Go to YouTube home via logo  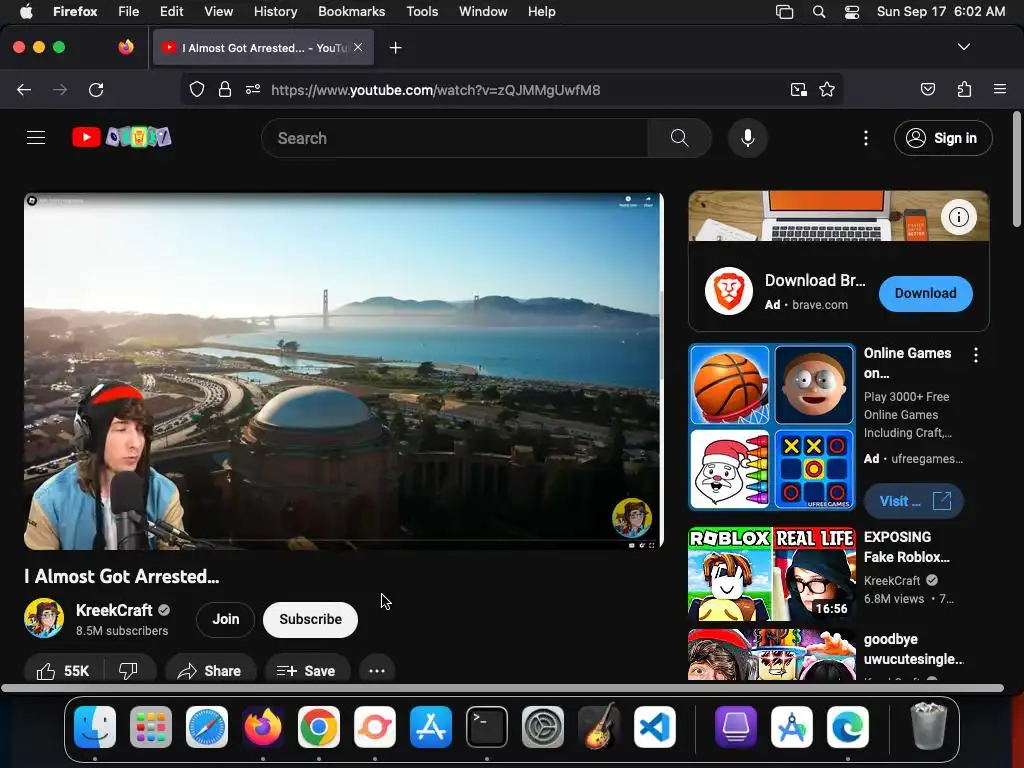[122, 137]
